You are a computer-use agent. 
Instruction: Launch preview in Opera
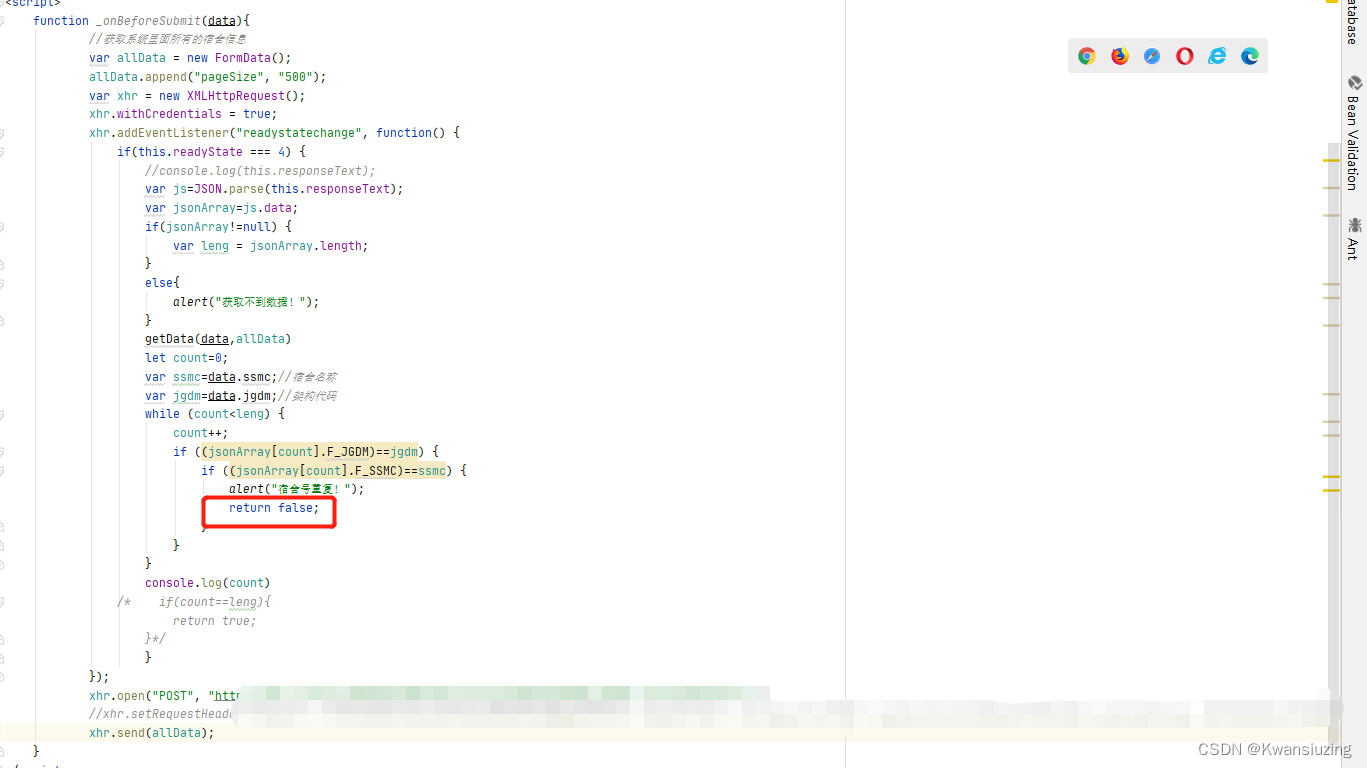[1184, 56]
